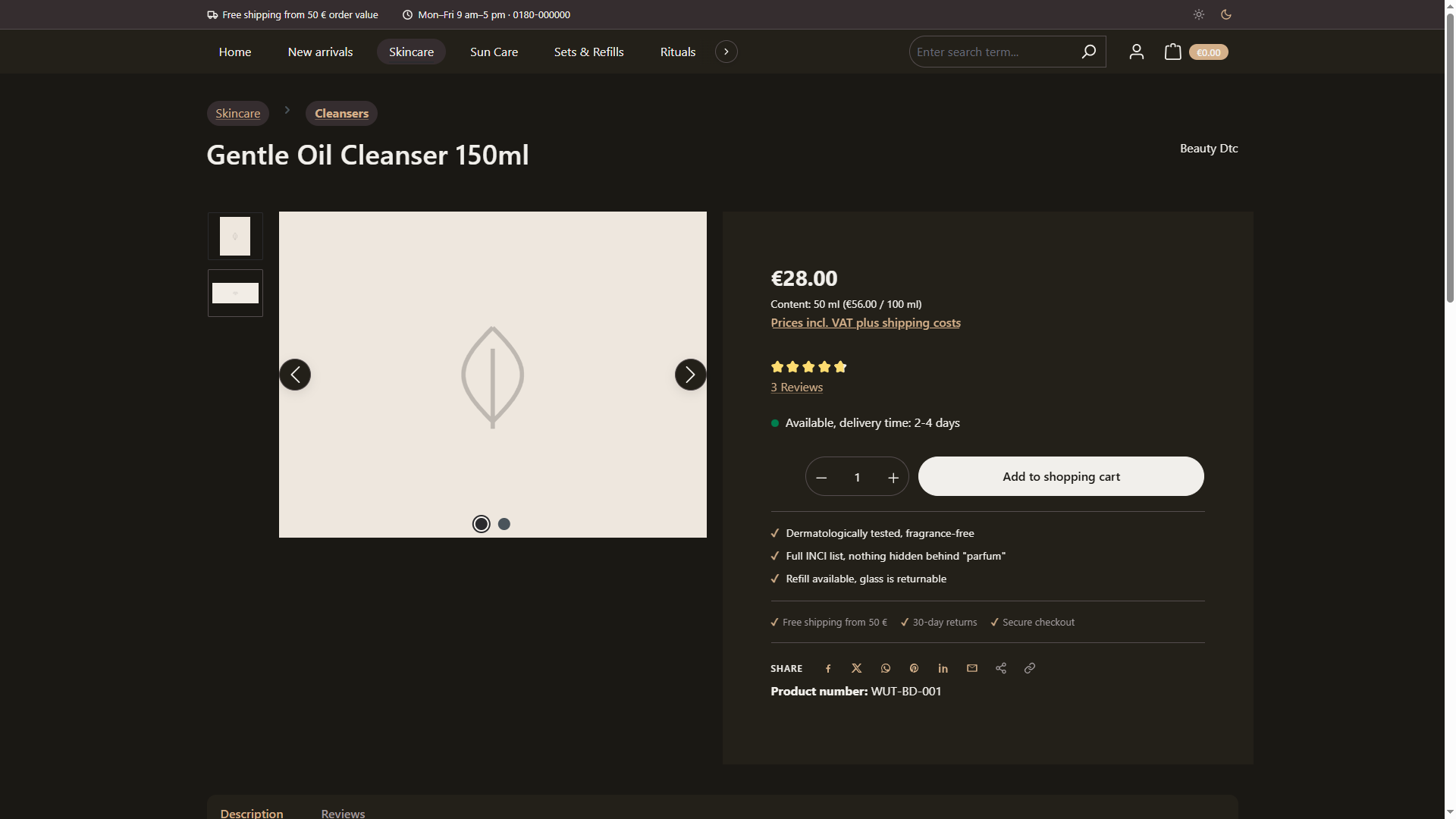Viewport: 1456px width, 819px height.
Task: Show previous gallery image
Action: click(x=295, y=375)
